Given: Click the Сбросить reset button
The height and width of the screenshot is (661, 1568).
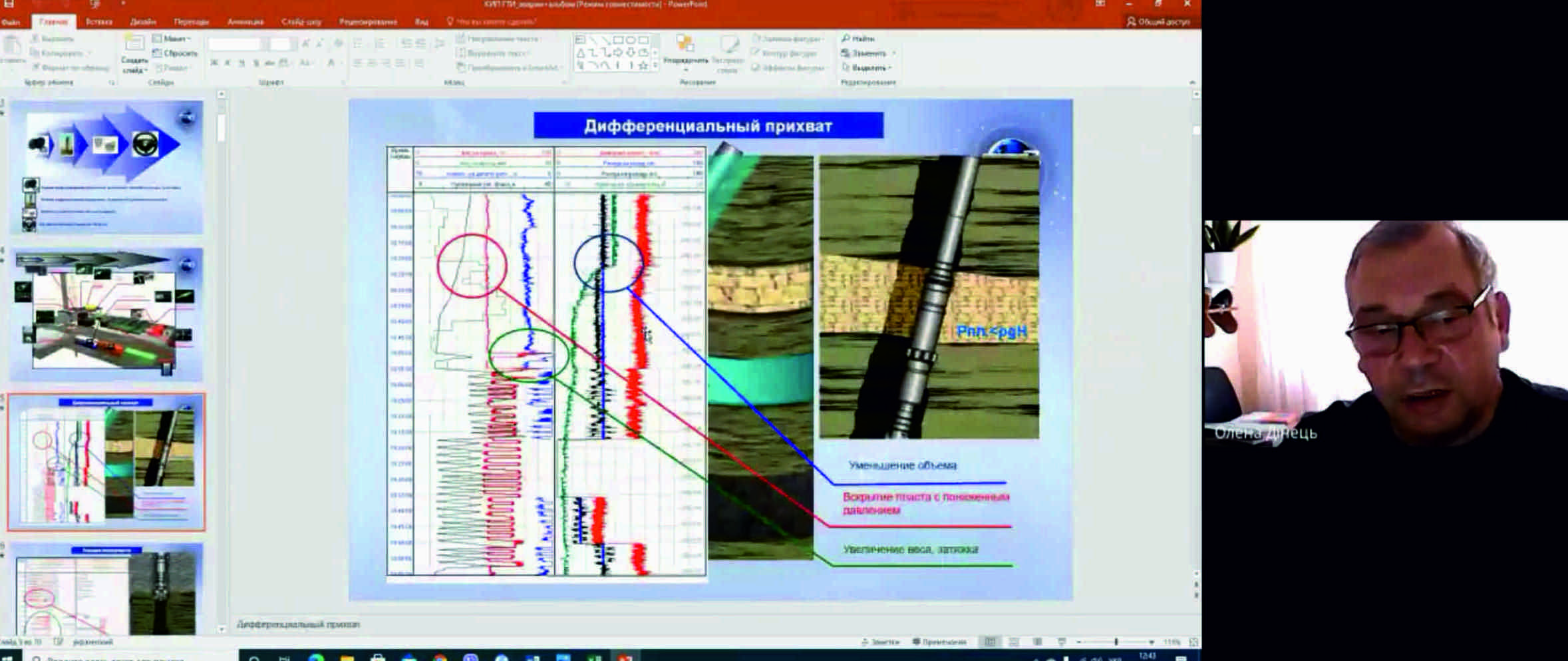Looking at the screenshot, I should (176, 53).
